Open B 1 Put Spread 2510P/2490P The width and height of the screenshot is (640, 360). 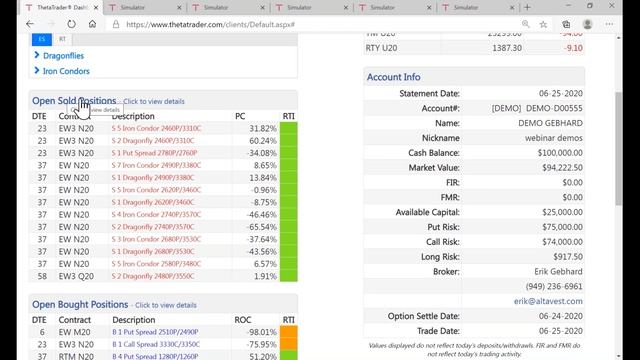click(155, 332)
